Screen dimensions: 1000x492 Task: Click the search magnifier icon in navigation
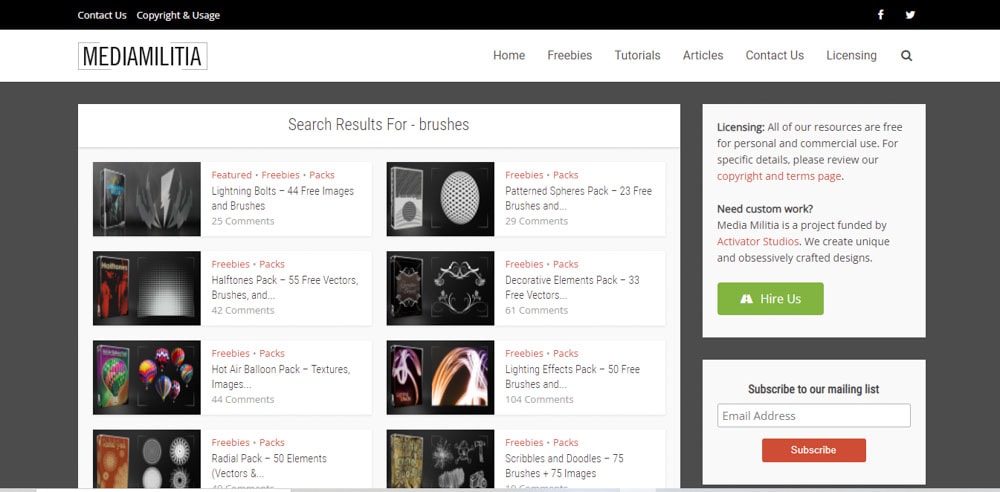click(x=906, y=56)
